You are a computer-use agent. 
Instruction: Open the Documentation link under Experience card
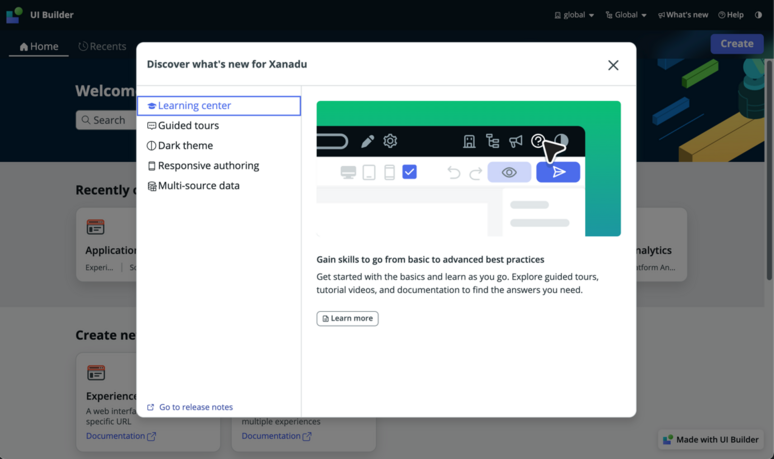pyautogui.click(x=121, y=436)
